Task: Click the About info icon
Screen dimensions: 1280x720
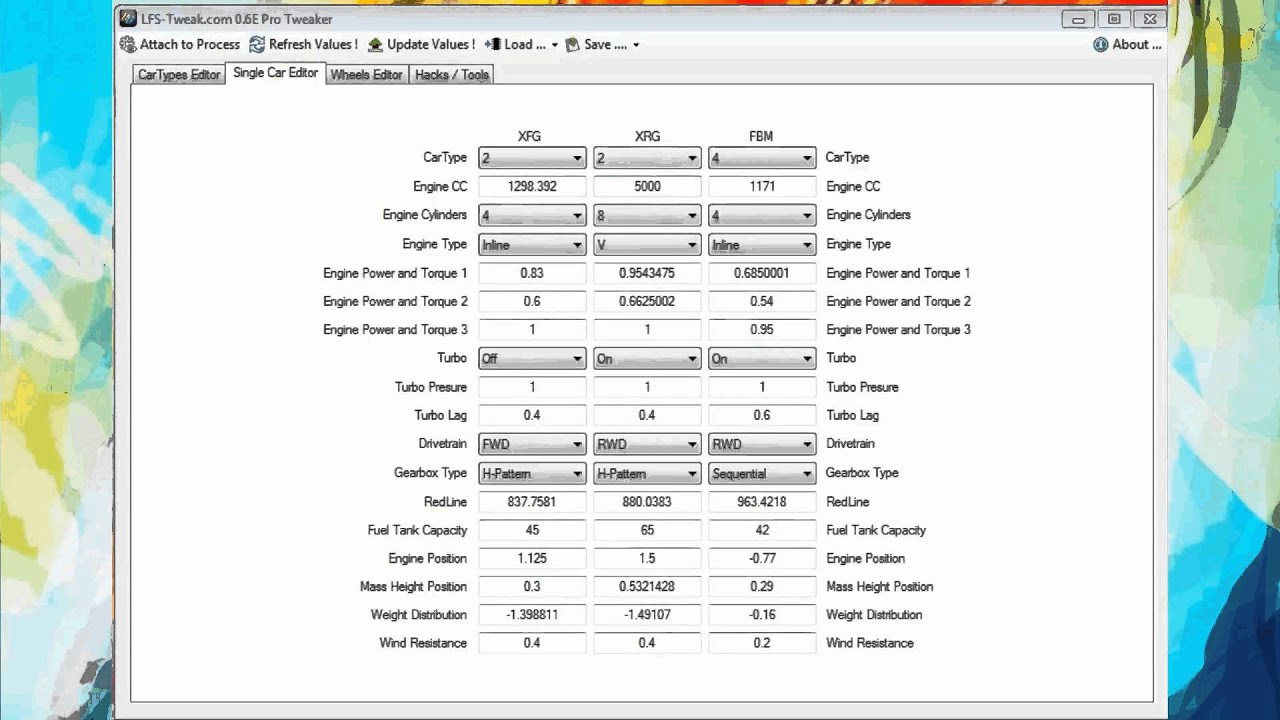Action: click(x=1101, y=45)
